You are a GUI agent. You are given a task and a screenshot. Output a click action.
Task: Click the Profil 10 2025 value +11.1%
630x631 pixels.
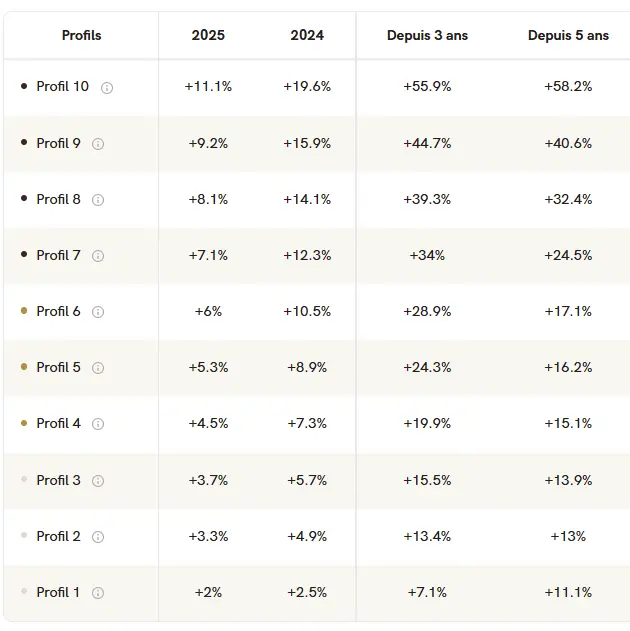(x=208, y=86)
